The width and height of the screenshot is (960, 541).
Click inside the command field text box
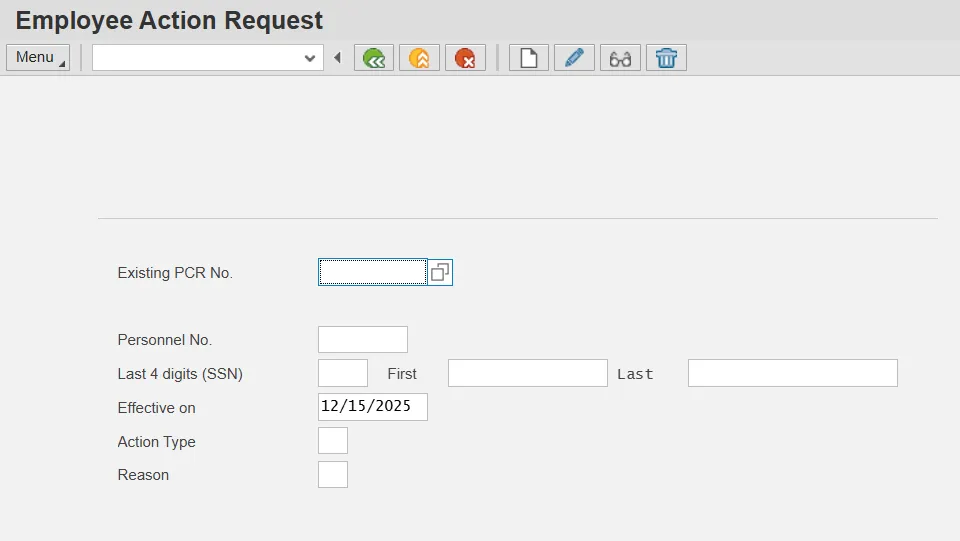[x=196, y=58]
